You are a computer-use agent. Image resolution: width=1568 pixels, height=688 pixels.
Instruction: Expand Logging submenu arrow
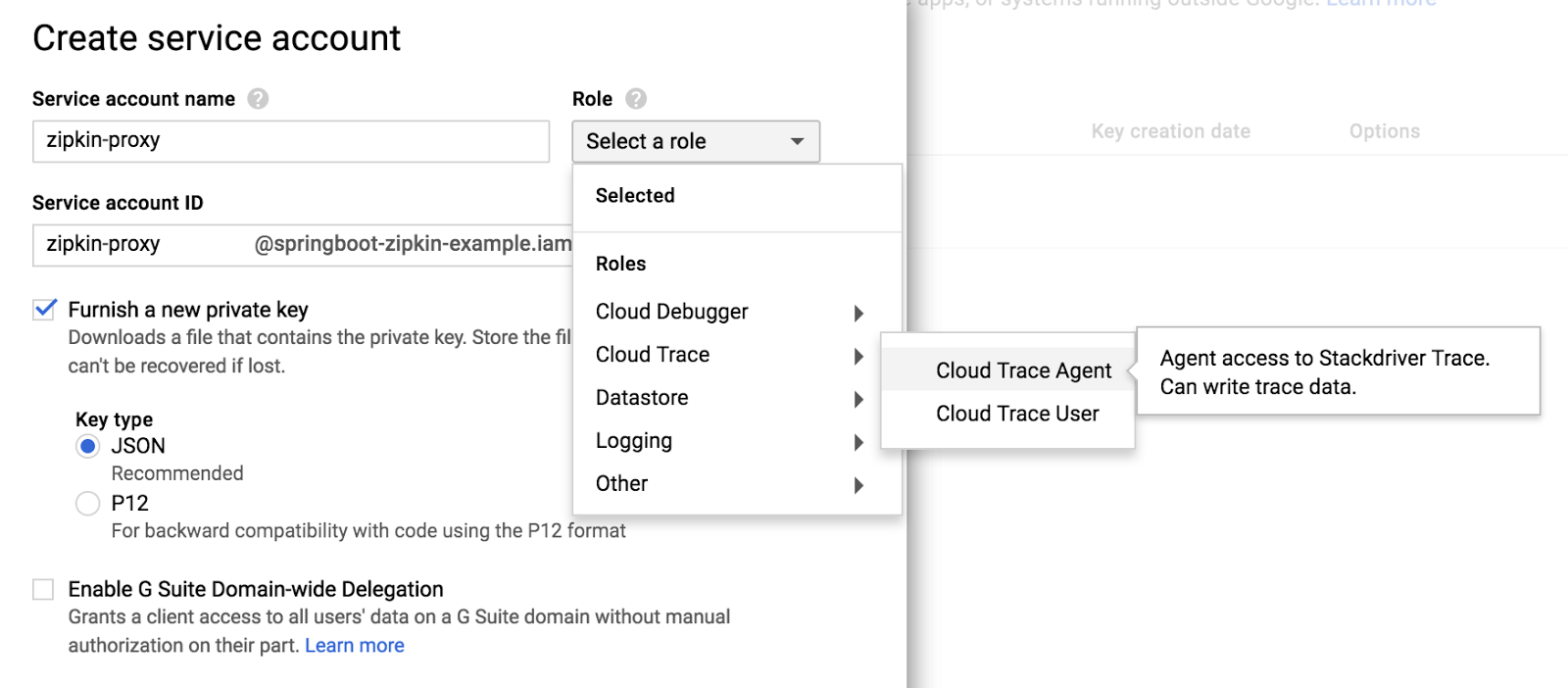[858, 442]
